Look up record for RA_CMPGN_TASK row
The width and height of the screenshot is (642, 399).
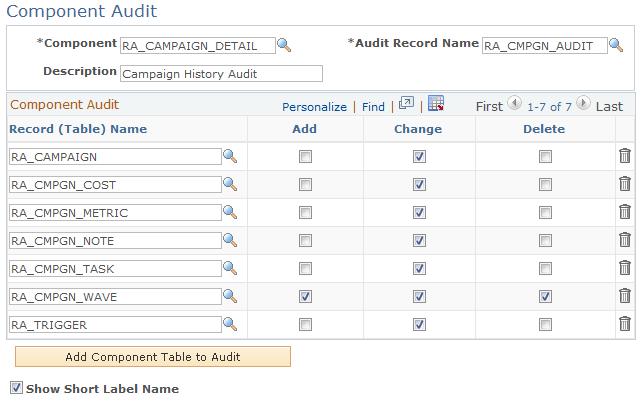click(x=230, y=268)
